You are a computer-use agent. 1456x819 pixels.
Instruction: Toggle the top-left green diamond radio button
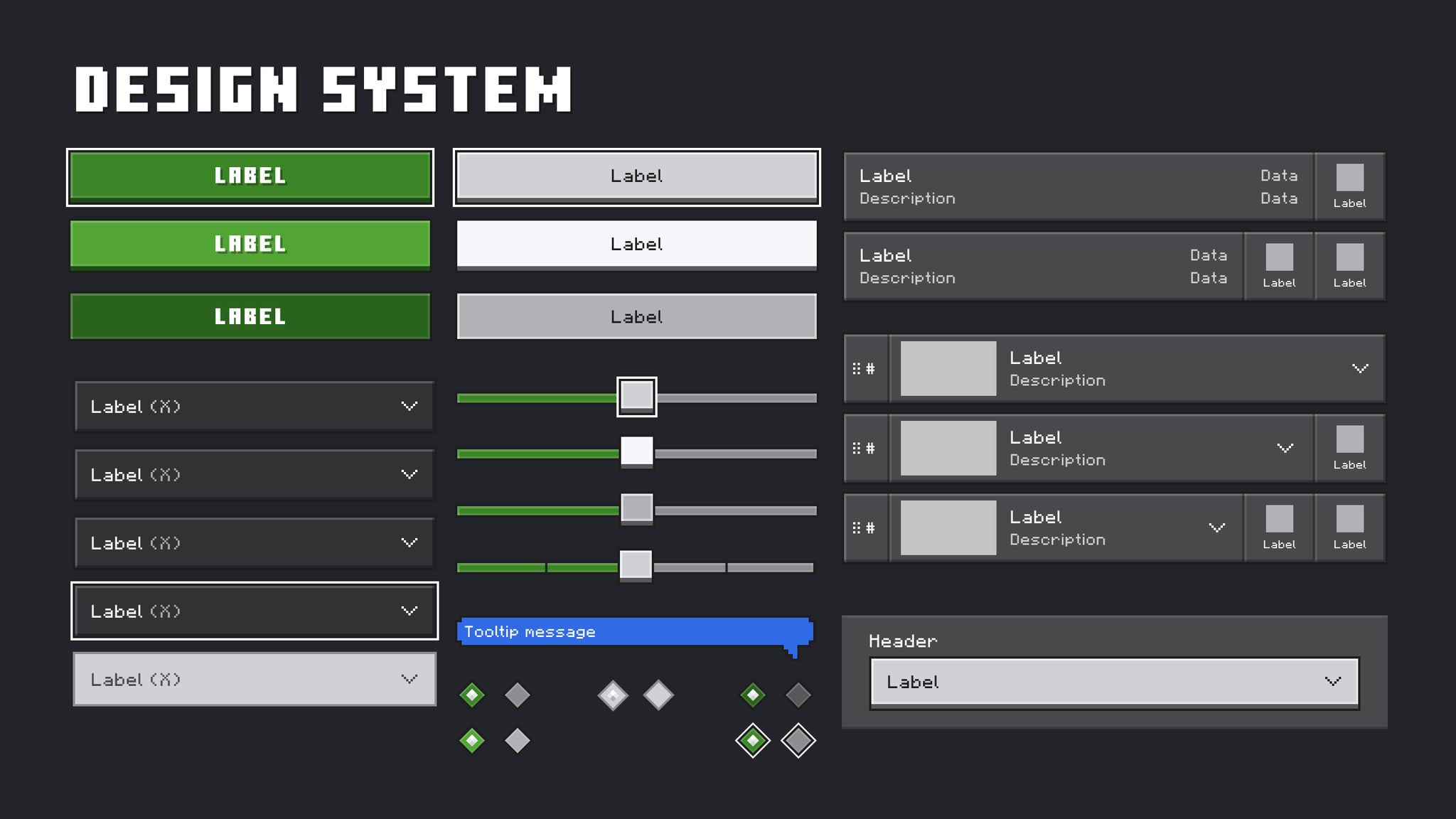point(472,695)
